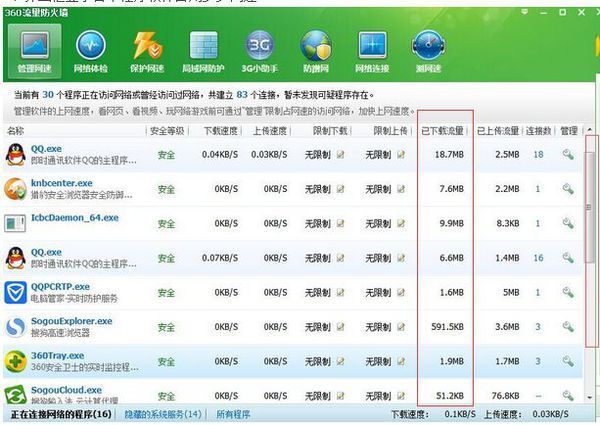Select the 76.8KB uploaded value
This screenshot has width=600, height=425.
[505, 396]
